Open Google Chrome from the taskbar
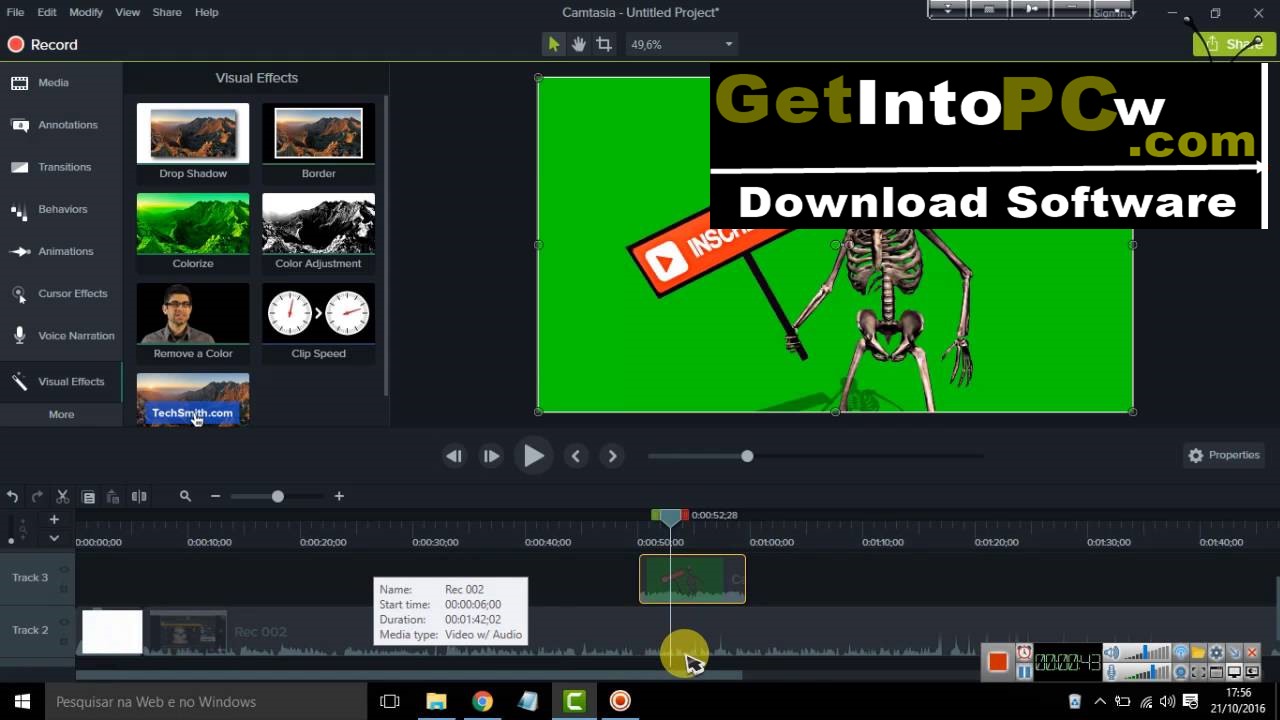1280x720 pixels. [482, 701]
